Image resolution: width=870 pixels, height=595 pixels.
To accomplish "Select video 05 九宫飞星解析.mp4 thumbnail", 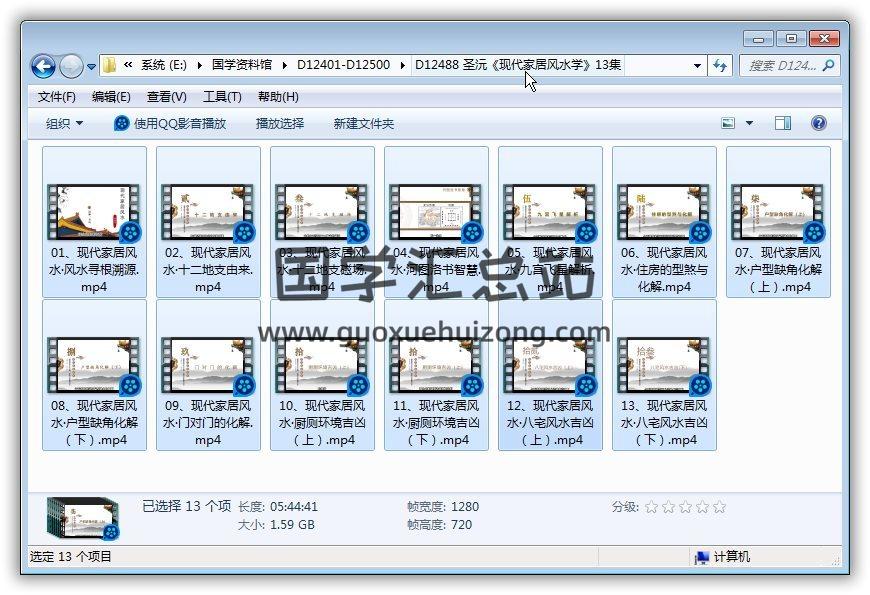I will tap(550, 213).
